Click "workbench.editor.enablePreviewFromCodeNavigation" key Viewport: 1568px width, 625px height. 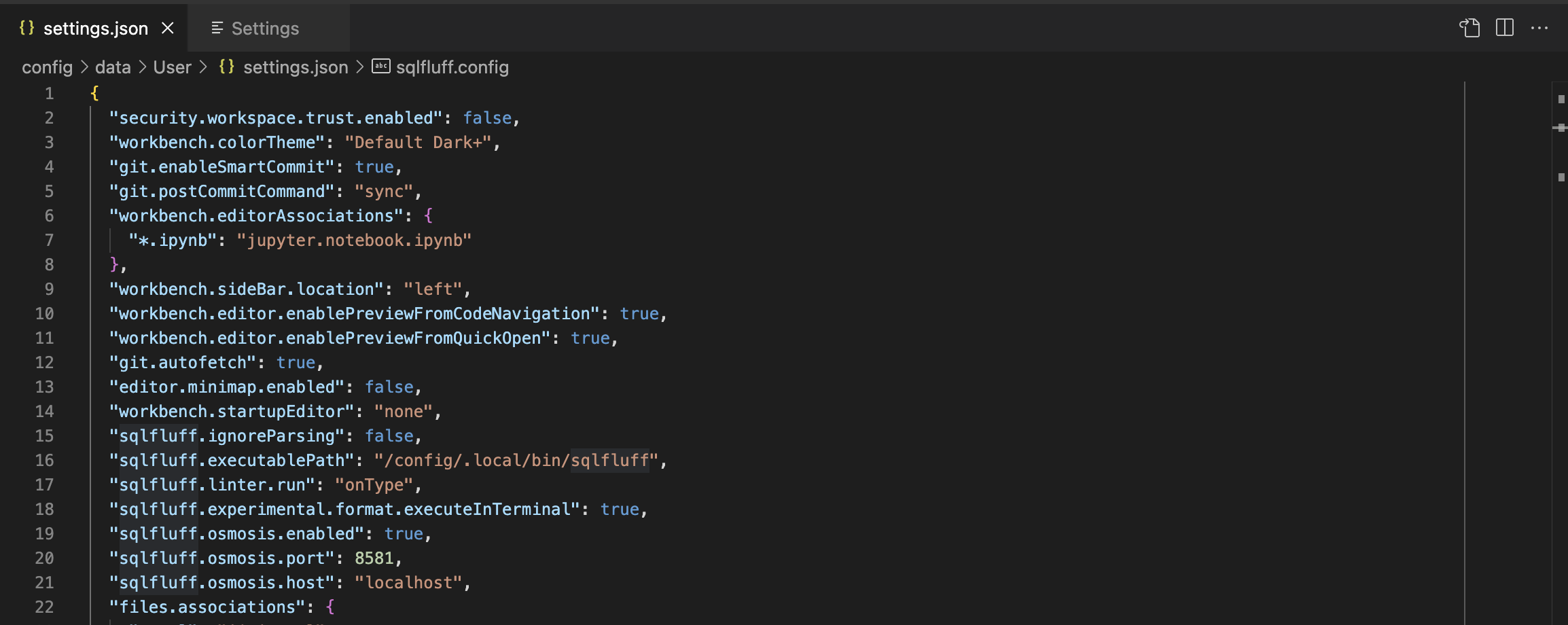tap(355, 313)
